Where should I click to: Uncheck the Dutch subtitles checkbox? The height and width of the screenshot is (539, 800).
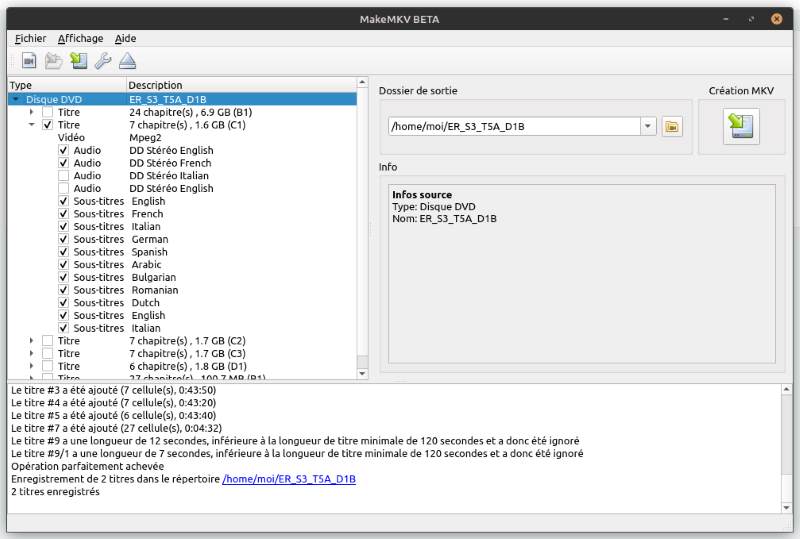[x=63, y=303]
